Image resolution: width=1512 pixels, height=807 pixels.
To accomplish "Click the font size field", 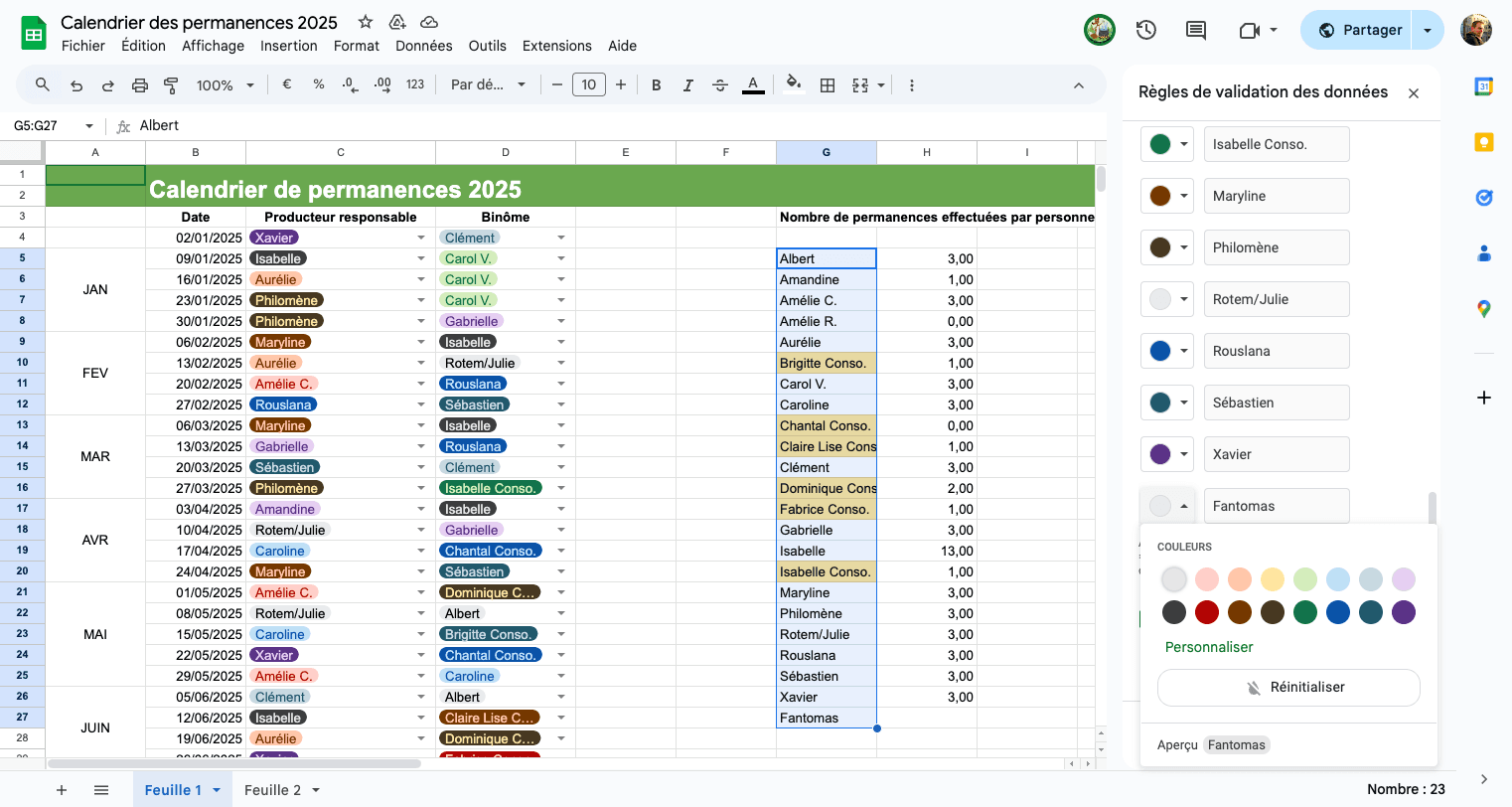I will 589,85.
